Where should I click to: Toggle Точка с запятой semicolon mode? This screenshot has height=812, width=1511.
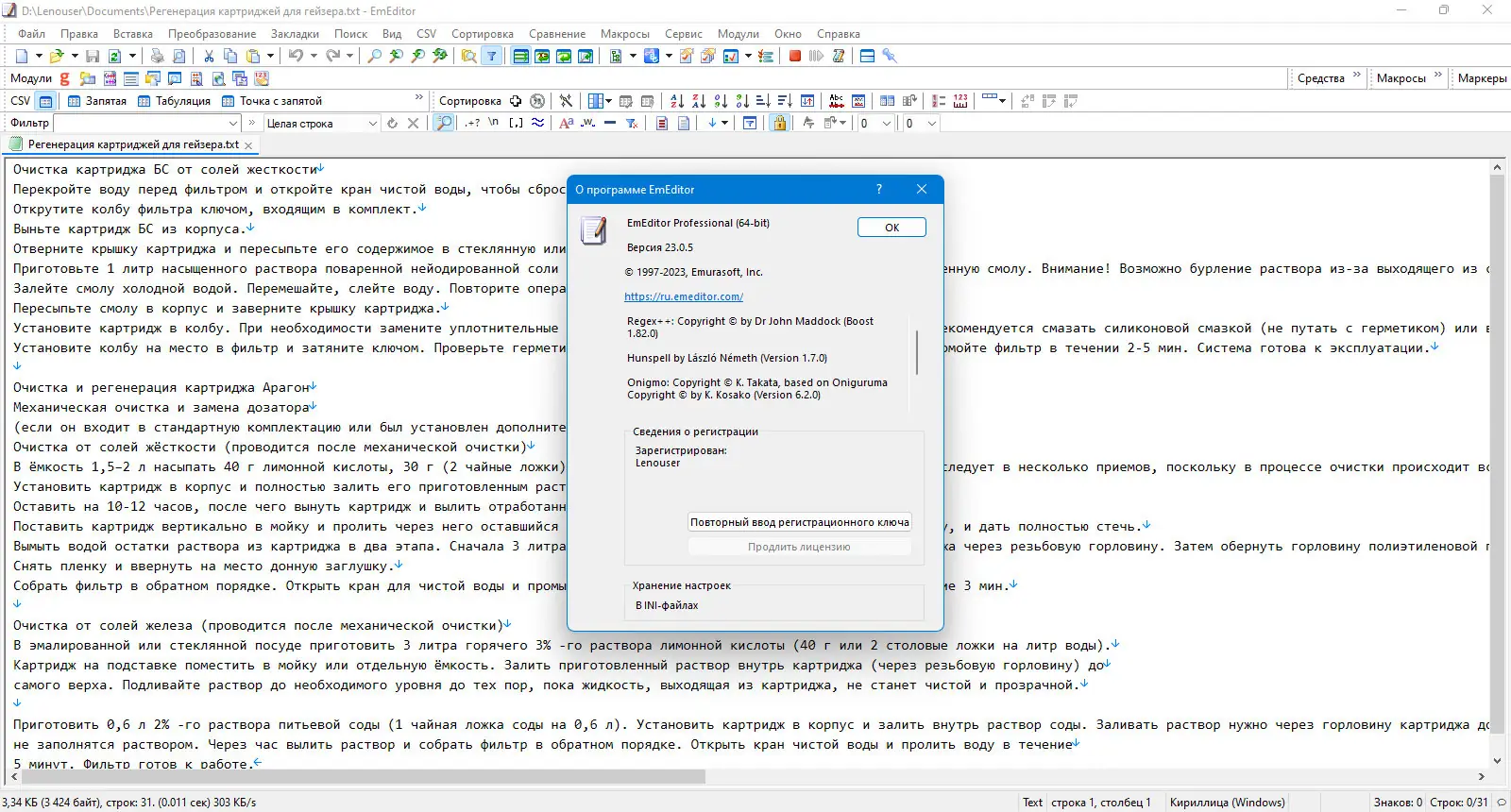(x=271, y=101)
